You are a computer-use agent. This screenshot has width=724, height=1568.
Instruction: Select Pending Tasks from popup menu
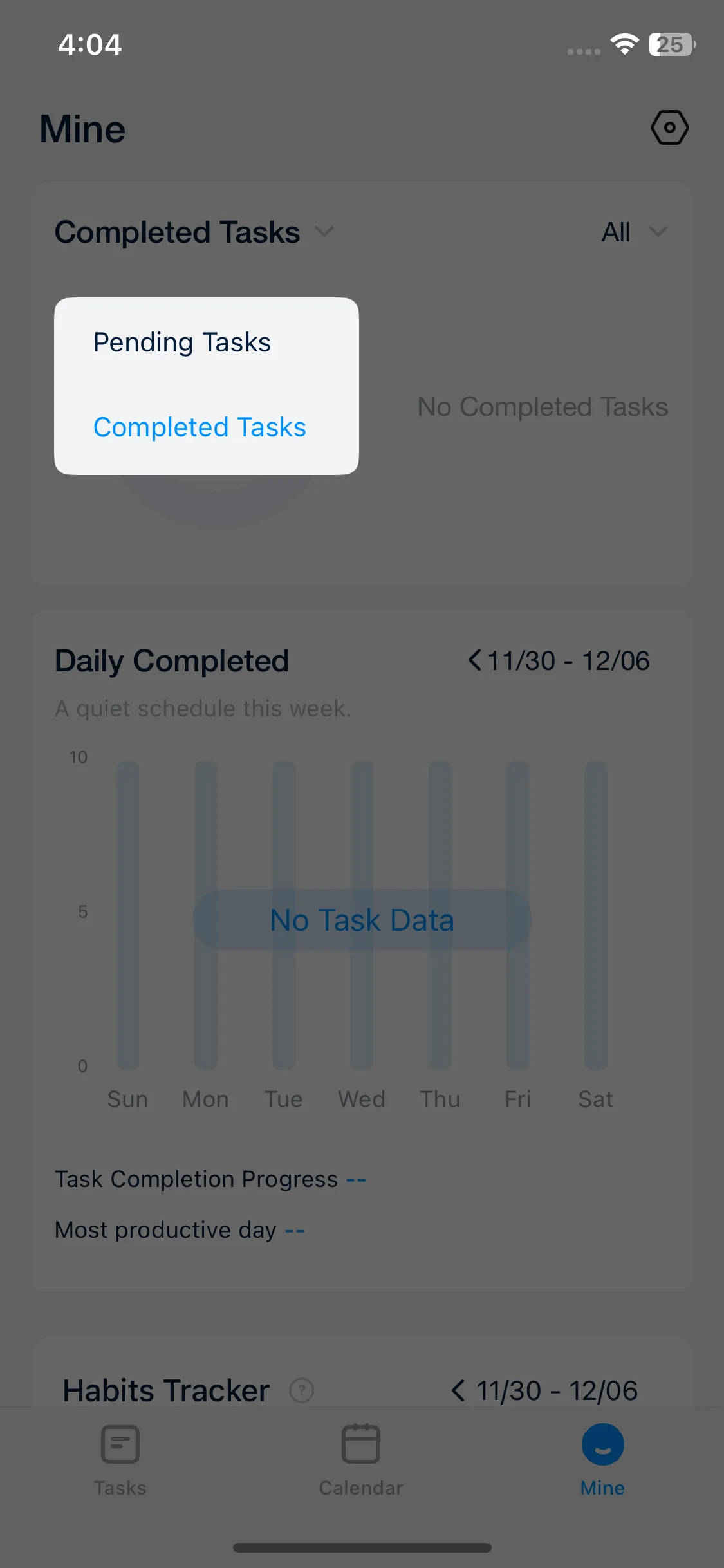tap(182, 342)
